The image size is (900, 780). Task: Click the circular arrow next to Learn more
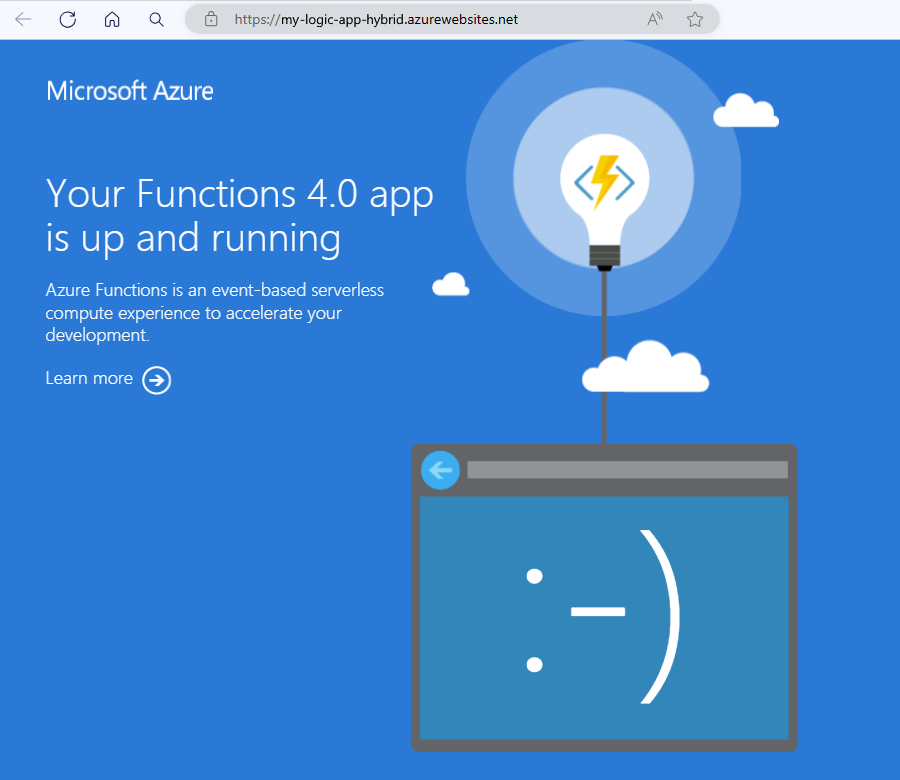pos(156,380)
